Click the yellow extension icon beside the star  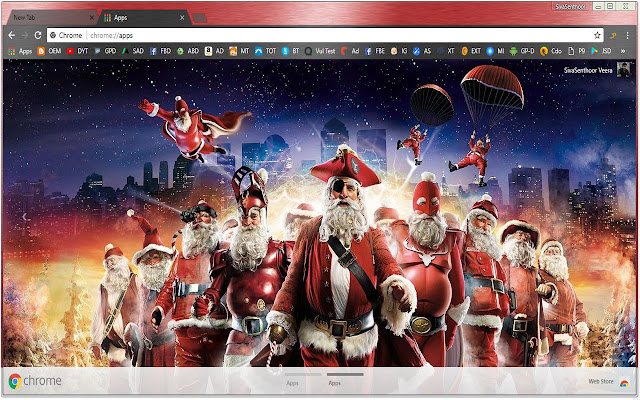point(613,36)
